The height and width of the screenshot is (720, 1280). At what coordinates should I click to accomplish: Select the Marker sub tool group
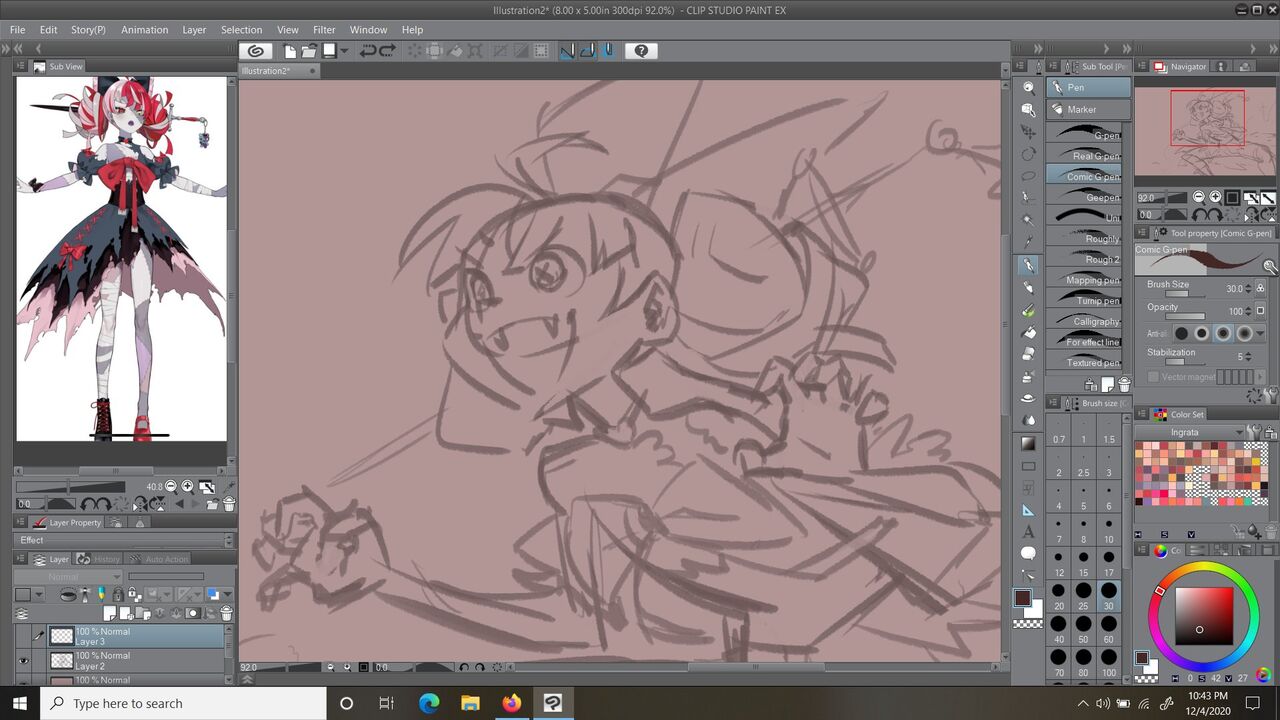pos(1089,109)
